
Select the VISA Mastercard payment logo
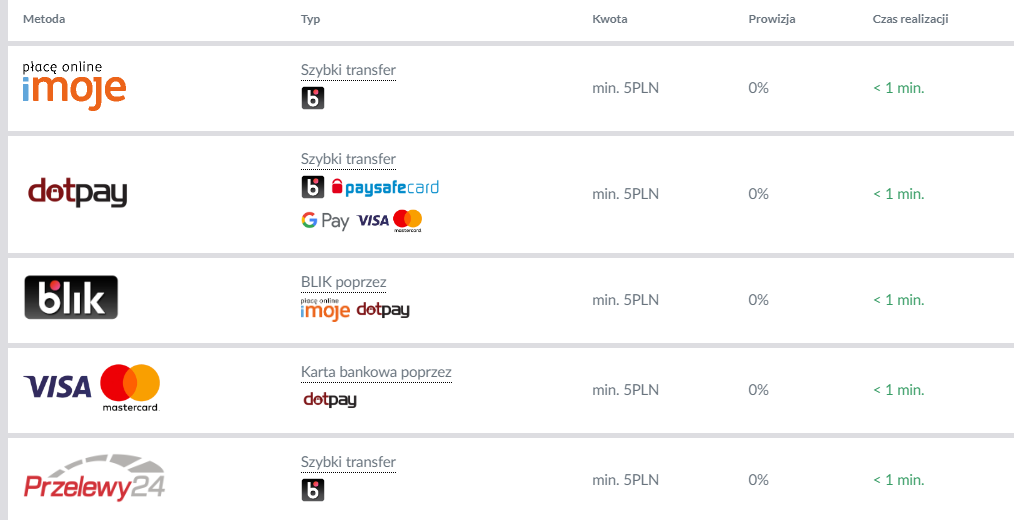coord(92,388)
